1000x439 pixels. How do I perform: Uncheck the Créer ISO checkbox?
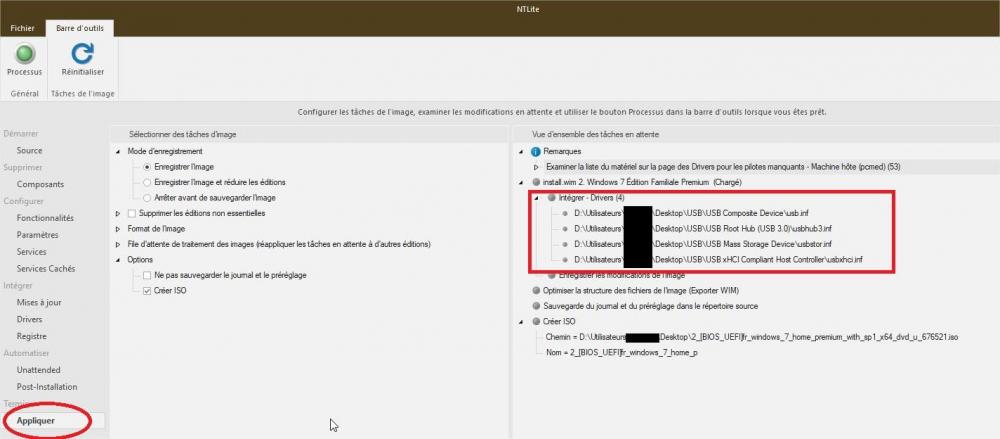tap(148, 290)
